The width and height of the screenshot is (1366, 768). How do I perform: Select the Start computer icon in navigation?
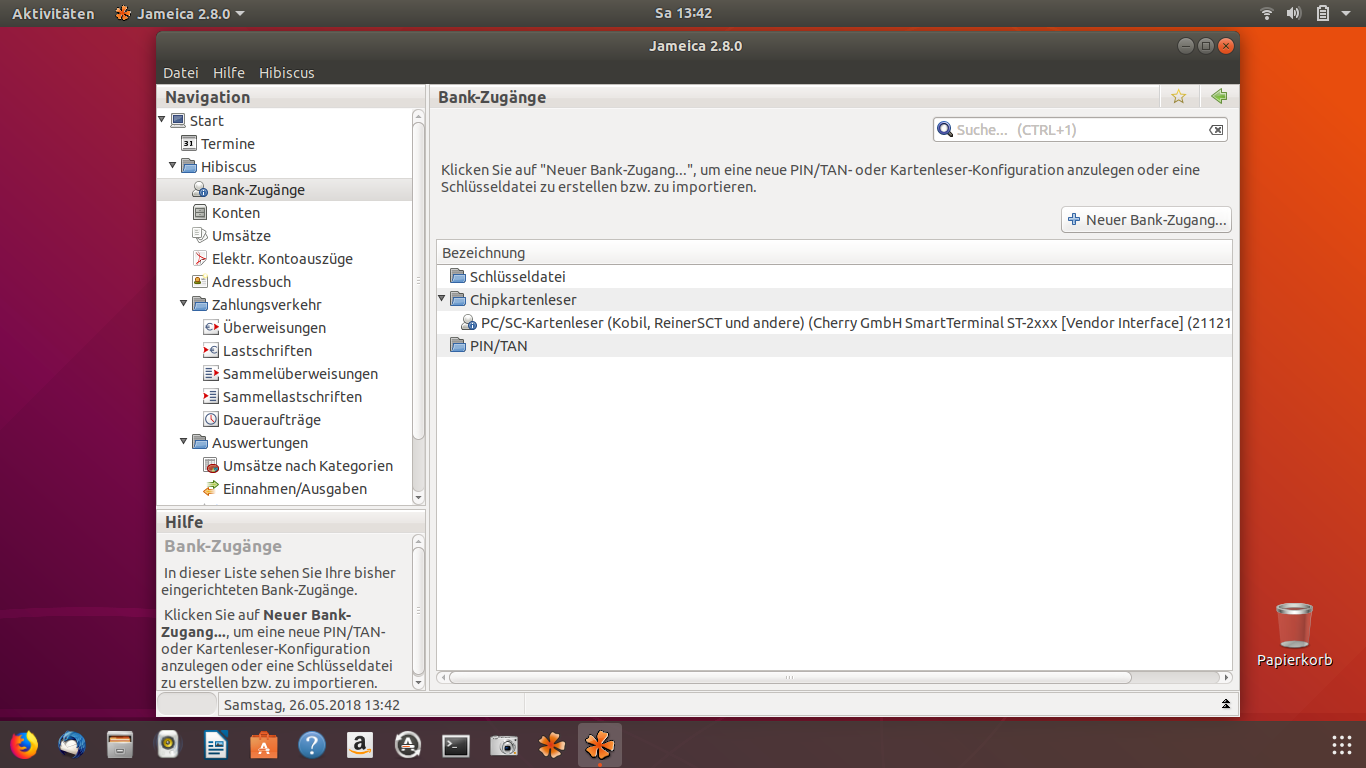pyautogui.click(x=178, y=120)
